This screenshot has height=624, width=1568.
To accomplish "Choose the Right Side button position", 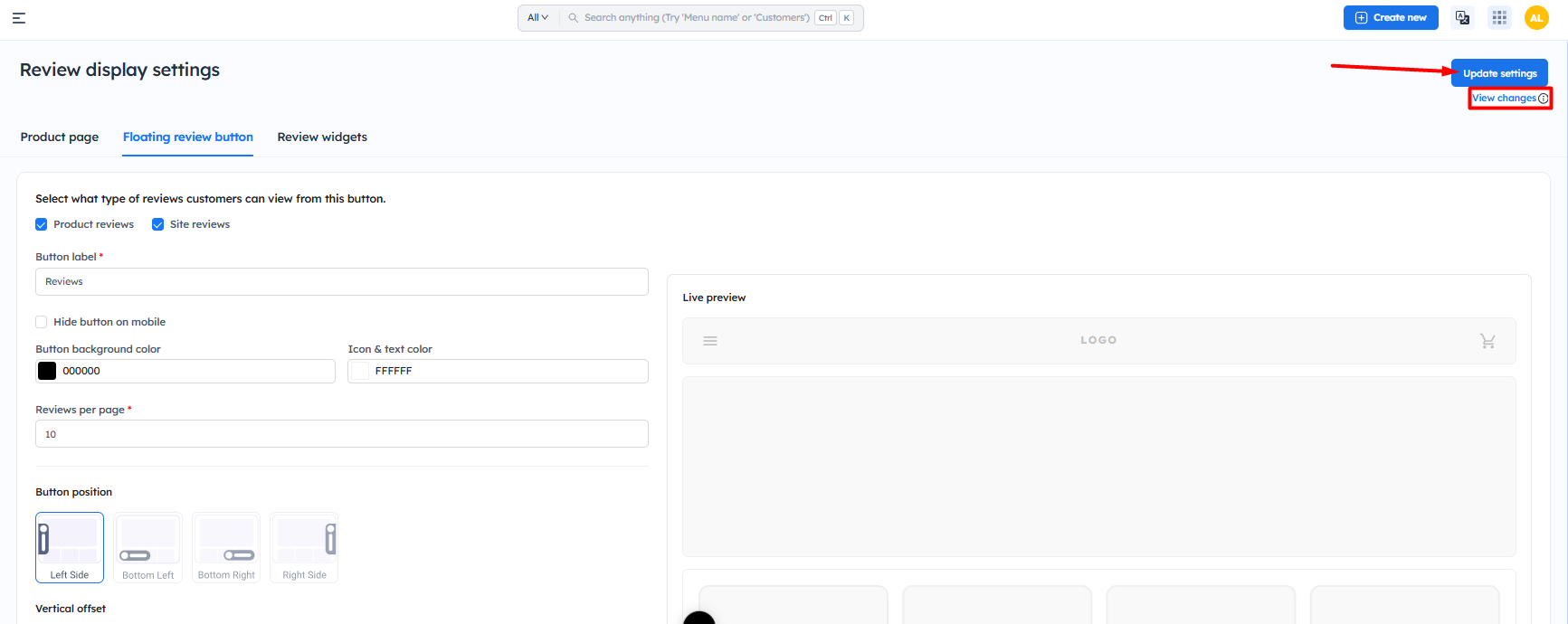I will [x=304, y=548].
